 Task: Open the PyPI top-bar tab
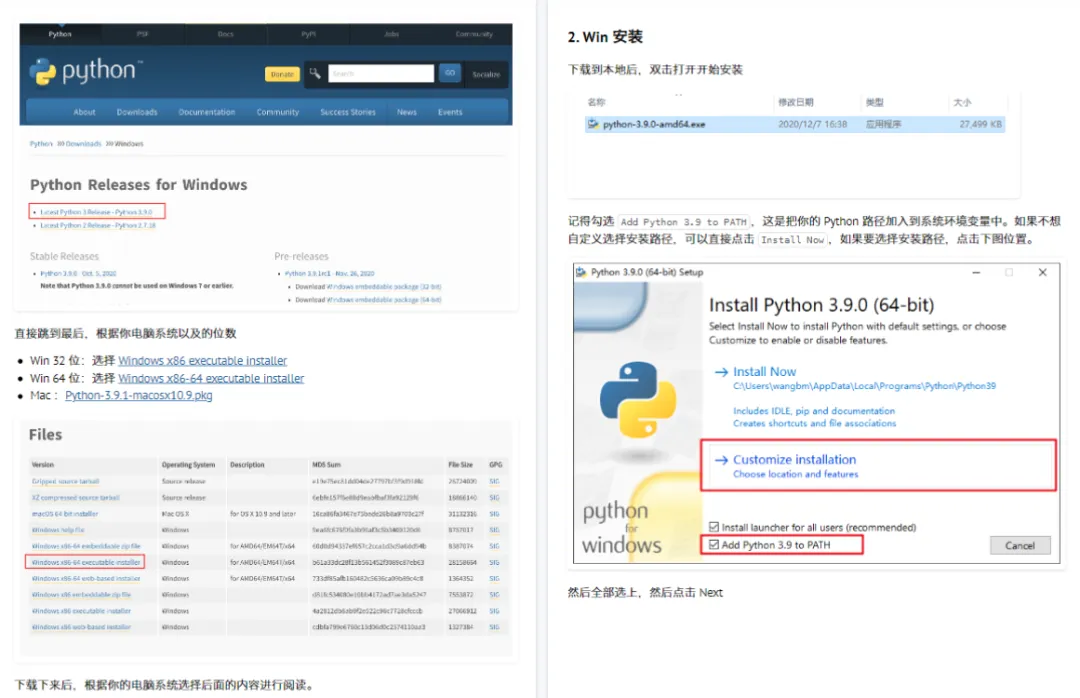coord(308,34)
